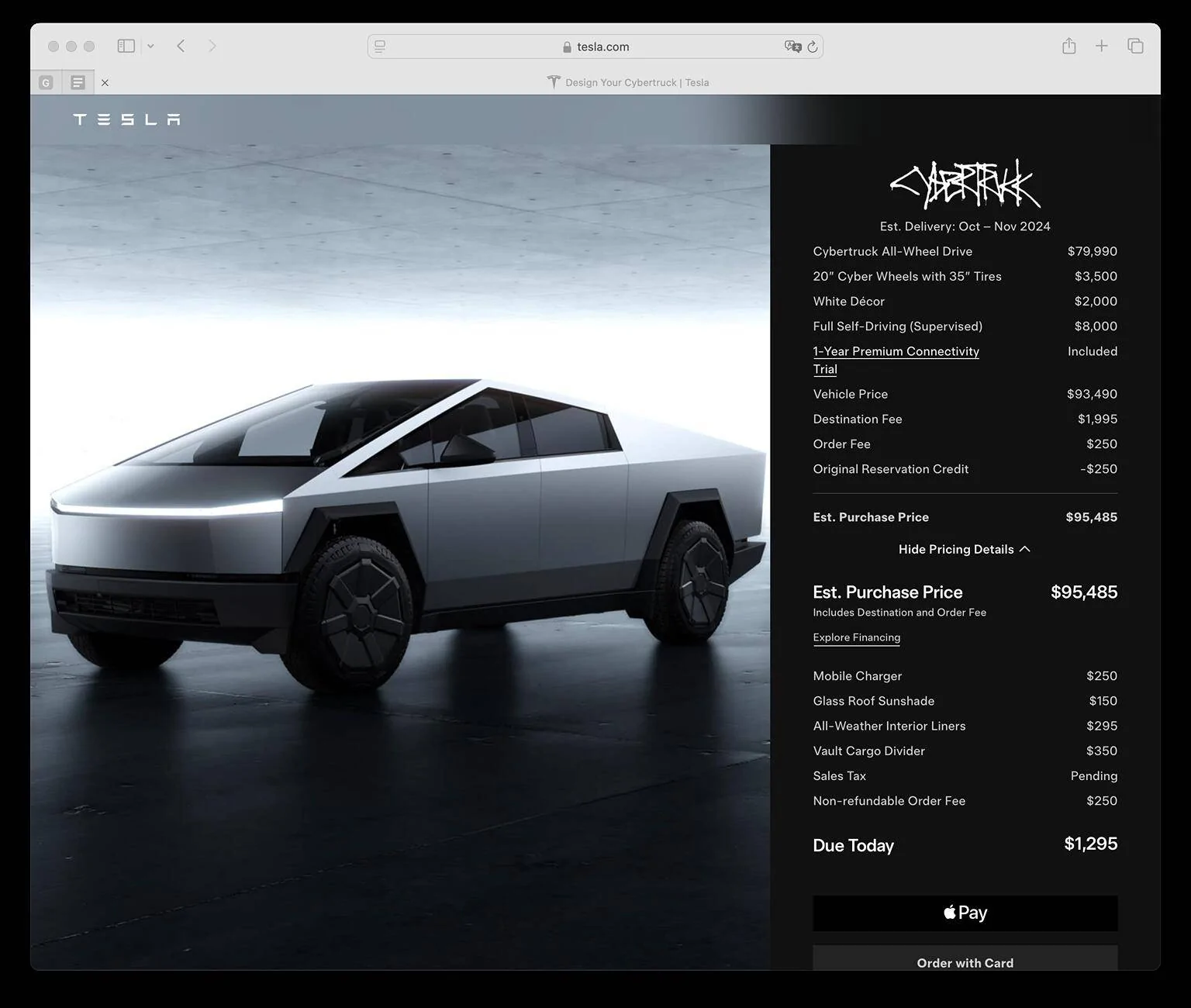This screenshot has width=1191, height=1008.
Task: Click the Pending sales tax value
Action: click(x=1094, y=776)
